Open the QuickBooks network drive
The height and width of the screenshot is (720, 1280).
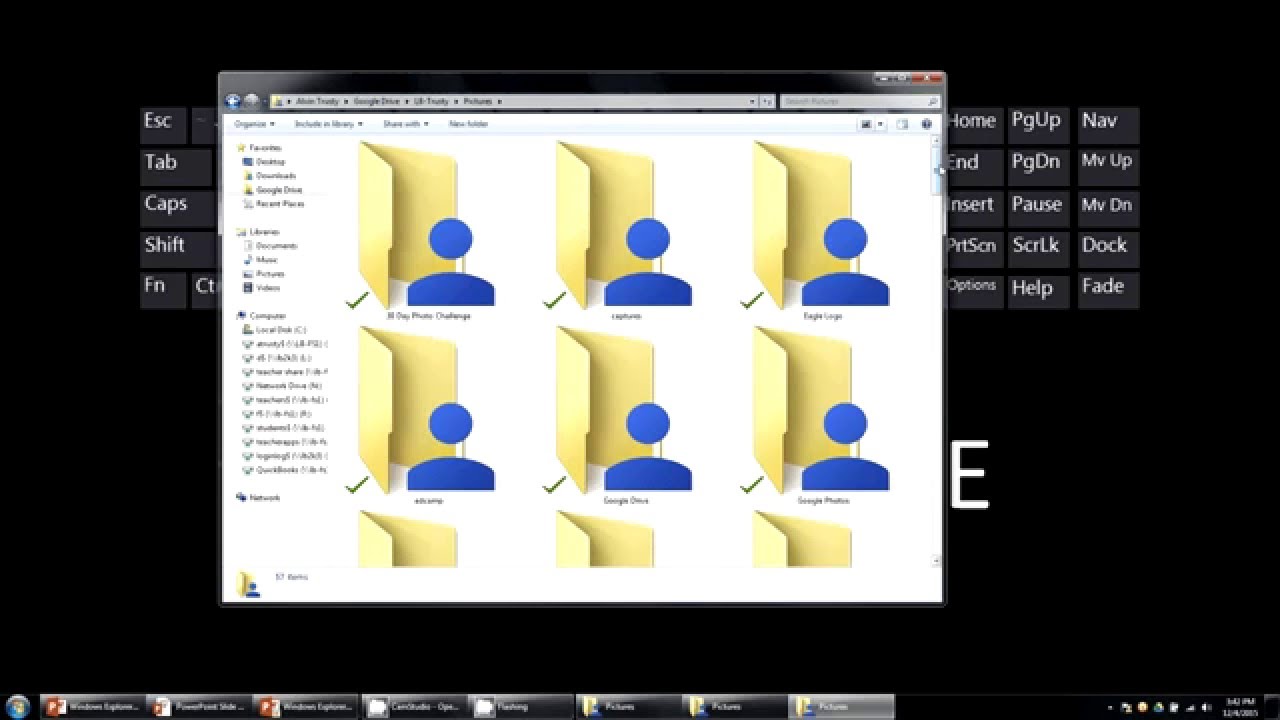(x=285, y=469)
